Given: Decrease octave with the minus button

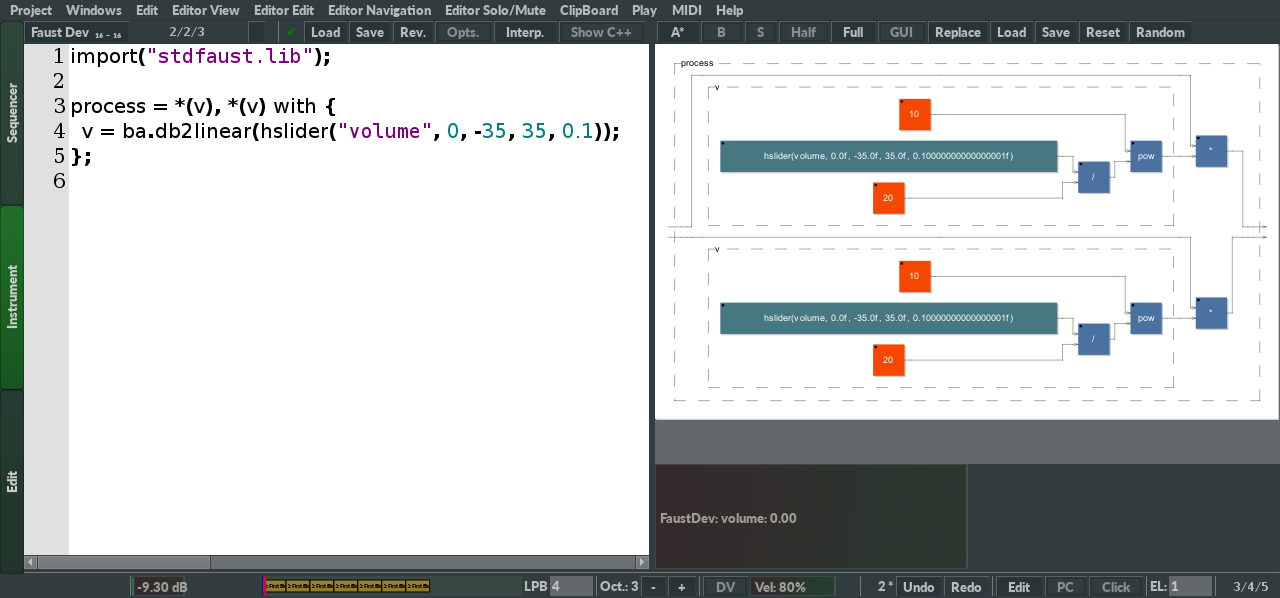Looking at the screenshot, I should [x=653, y=587].
